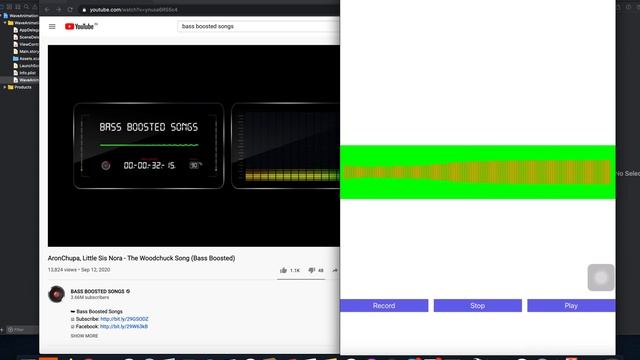Screen dimensions: 640x360
Task: Open LaunchScreen file in the navigator
Action: coord(26,66)
